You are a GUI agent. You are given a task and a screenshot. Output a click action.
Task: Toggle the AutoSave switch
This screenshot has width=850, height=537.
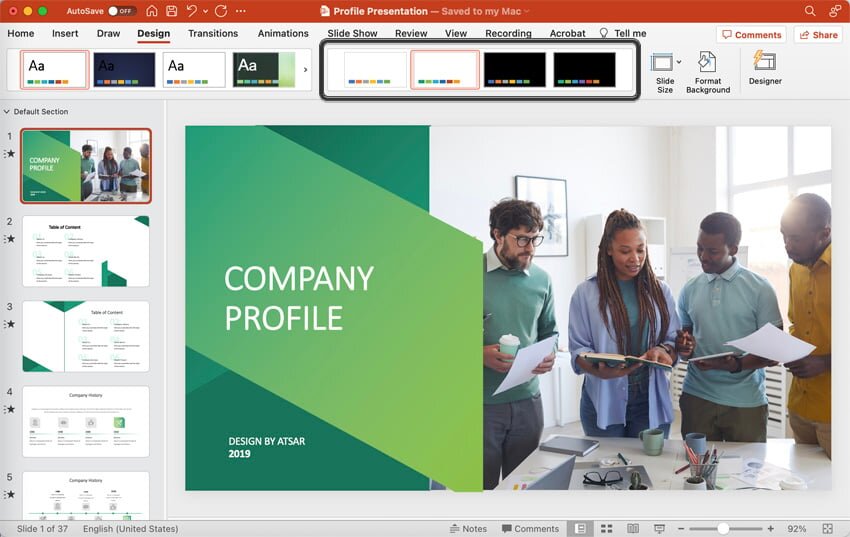click(121, 11)
